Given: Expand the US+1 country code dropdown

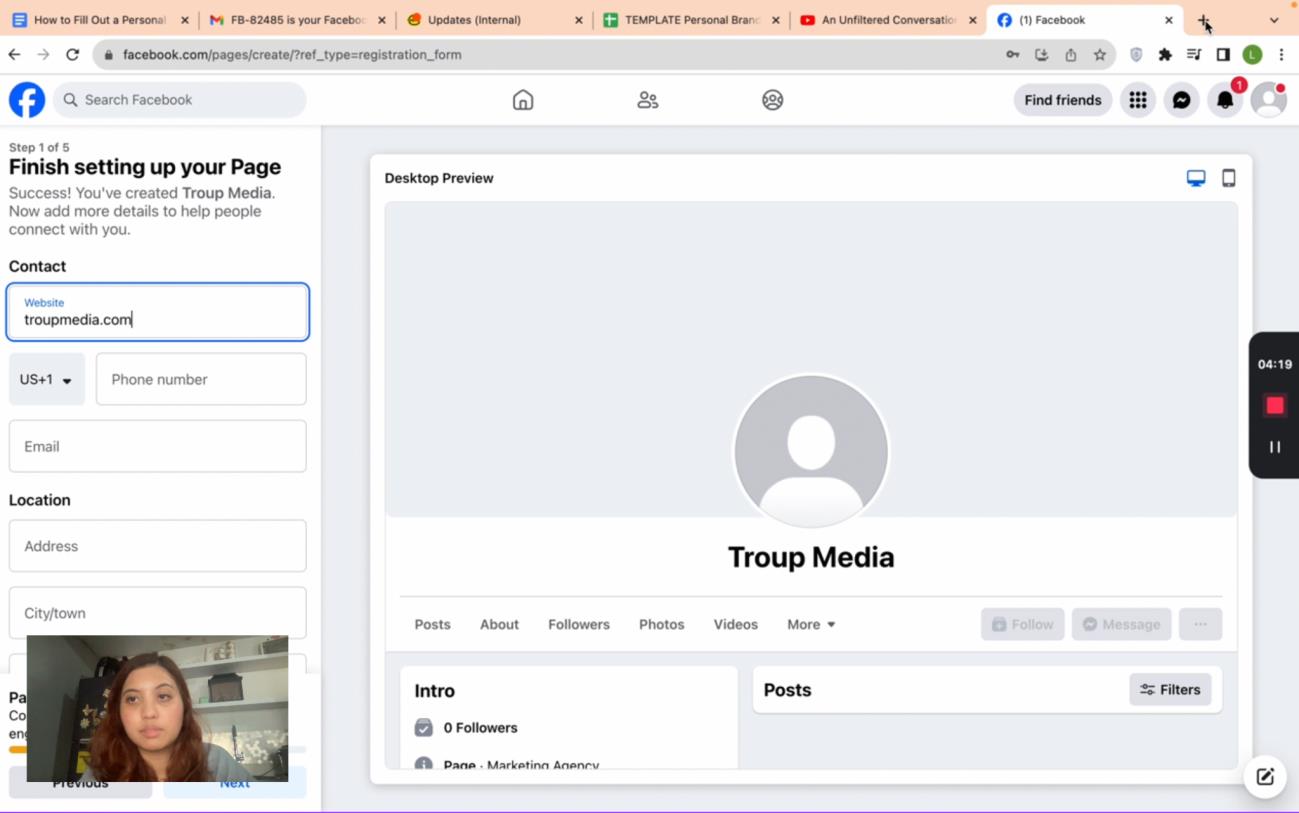Looking at the screenshot, I should tap(47, 379).
